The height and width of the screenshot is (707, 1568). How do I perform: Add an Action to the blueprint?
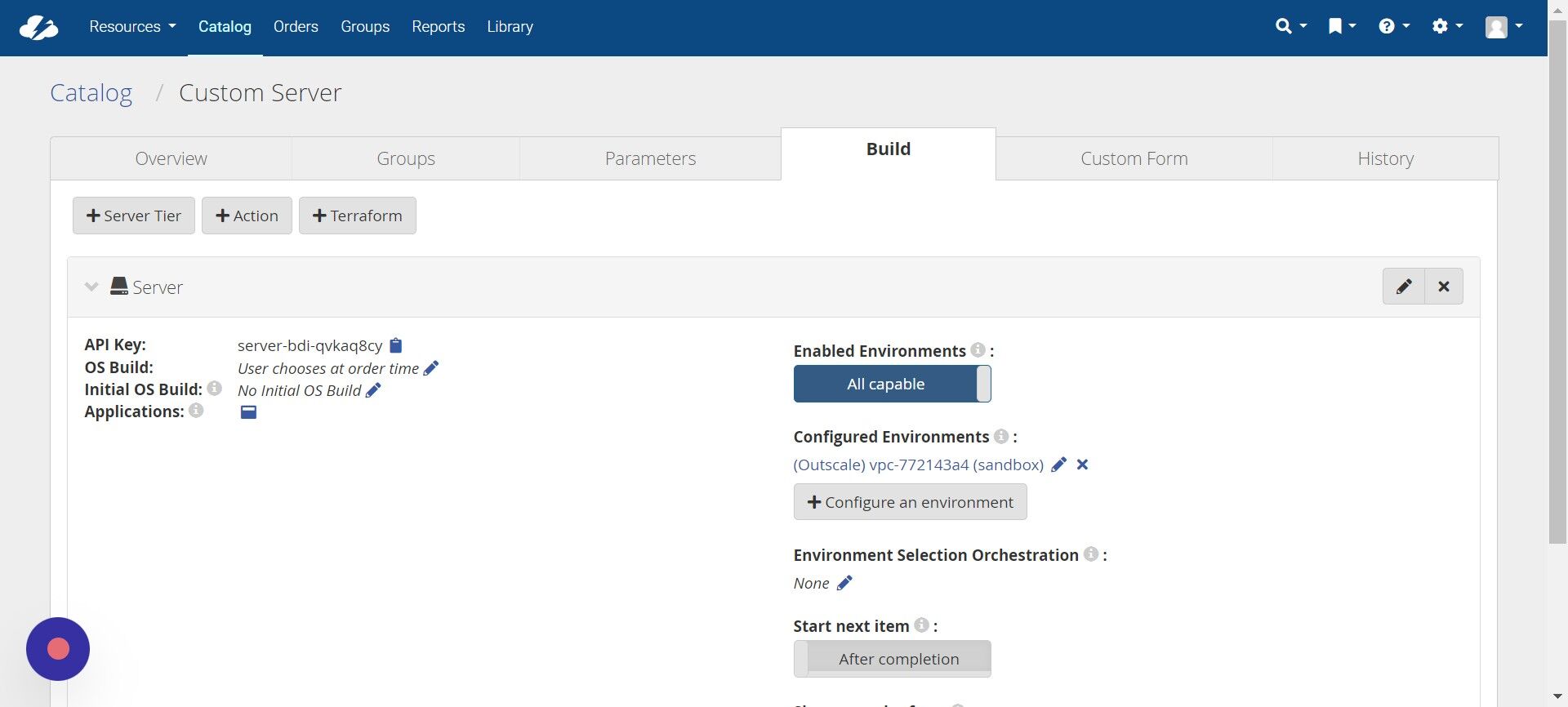coord(247,216)
